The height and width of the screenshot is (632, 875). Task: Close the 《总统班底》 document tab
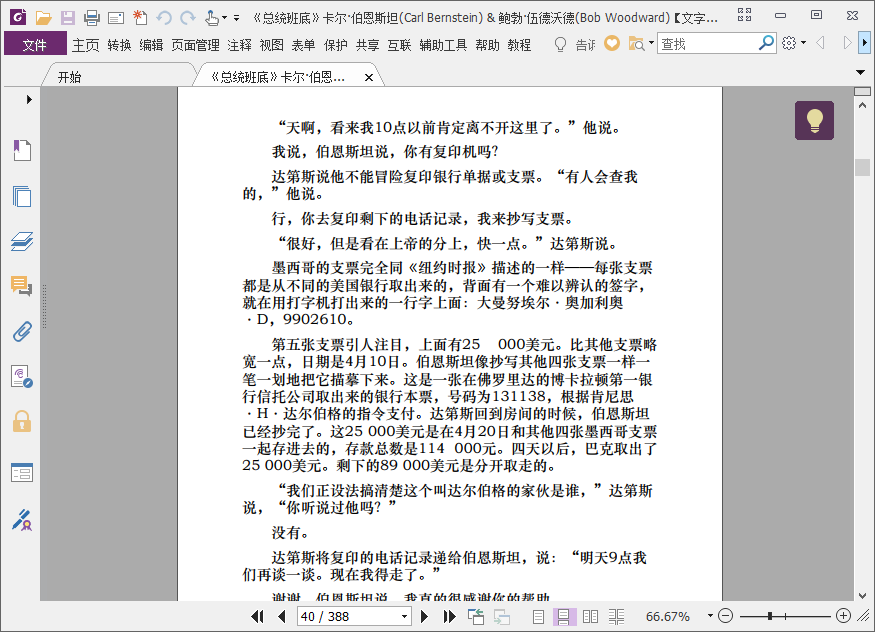368,78
